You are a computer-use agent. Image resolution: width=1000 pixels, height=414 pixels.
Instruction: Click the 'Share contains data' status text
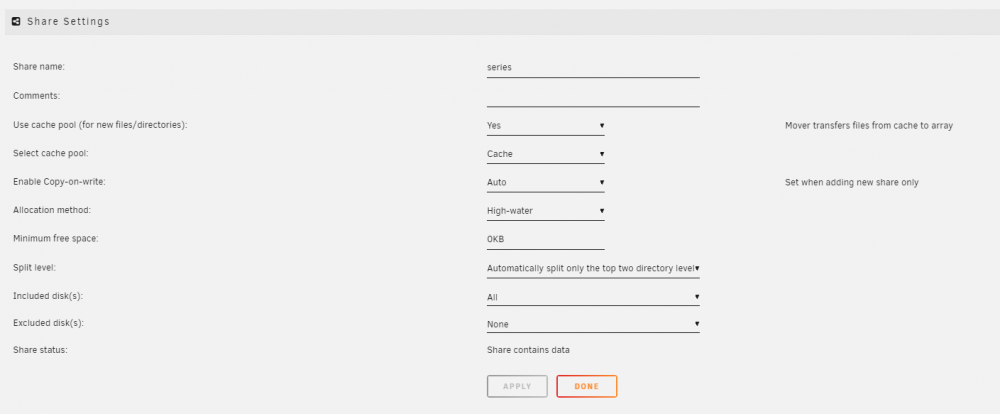click(528, 350)
